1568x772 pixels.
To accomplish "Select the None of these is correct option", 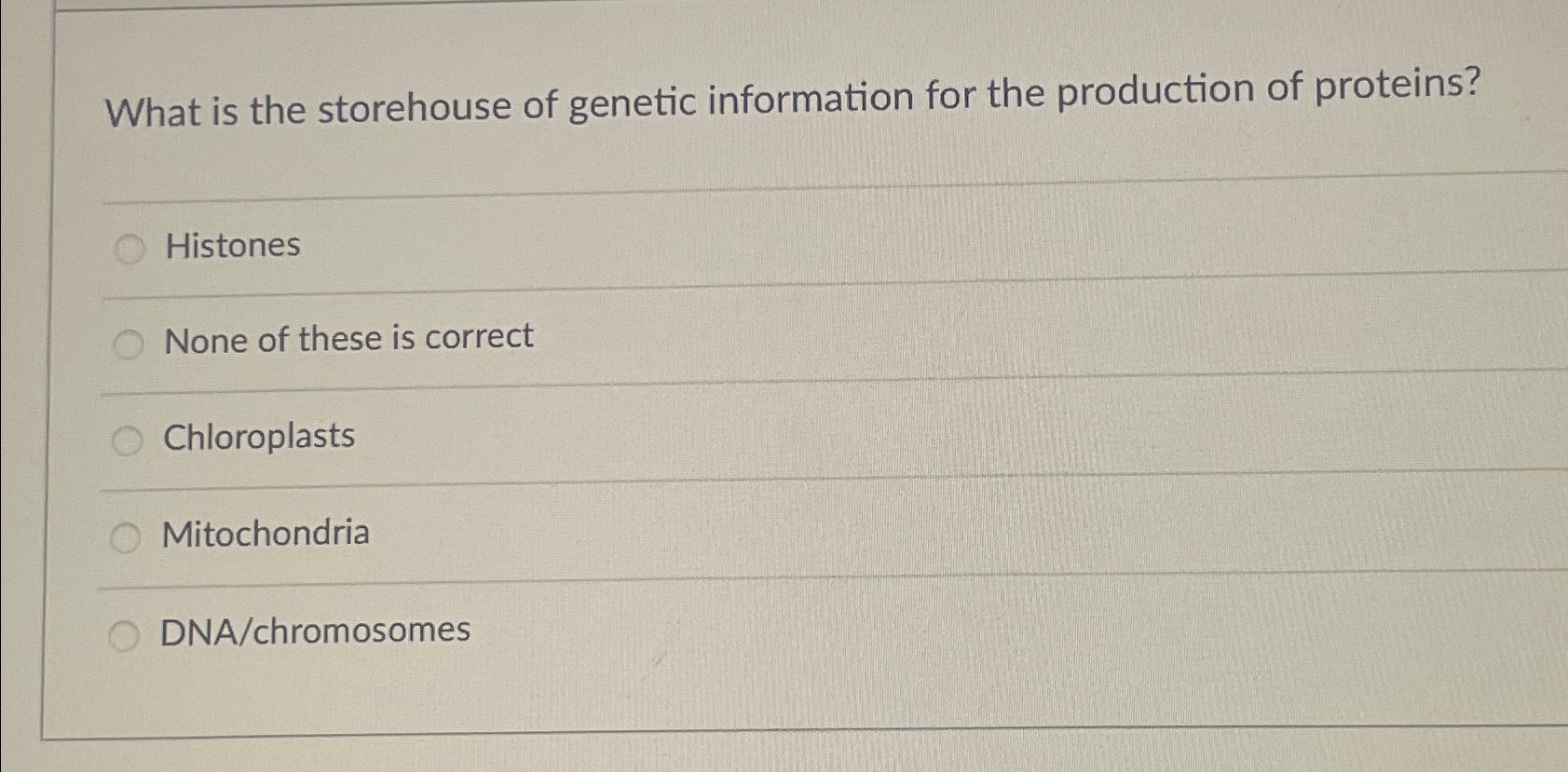I will [x=130, y=344].
